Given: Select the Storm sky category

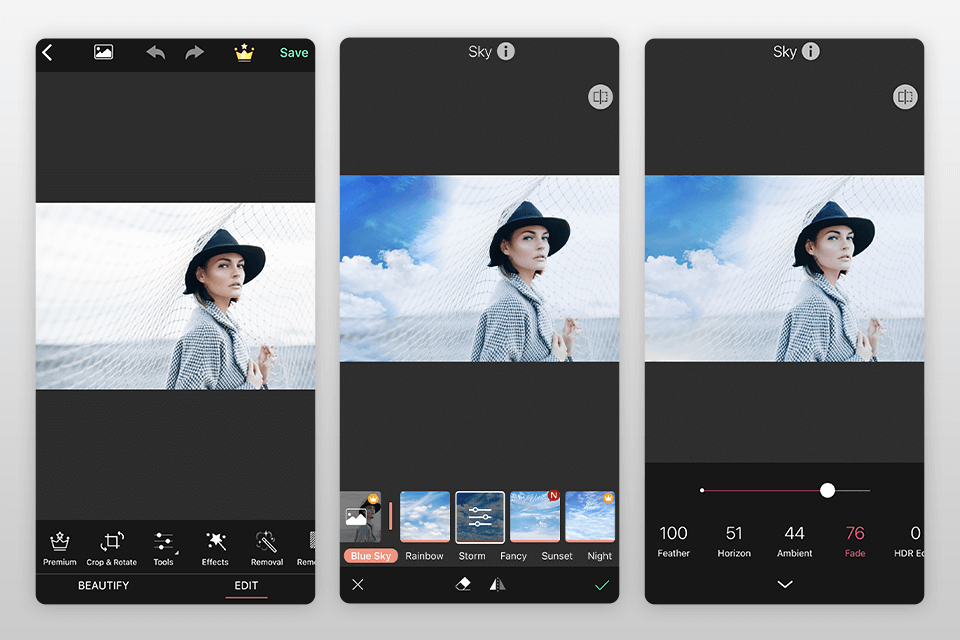Looking at the screenshot, I should tap(472, 556).
